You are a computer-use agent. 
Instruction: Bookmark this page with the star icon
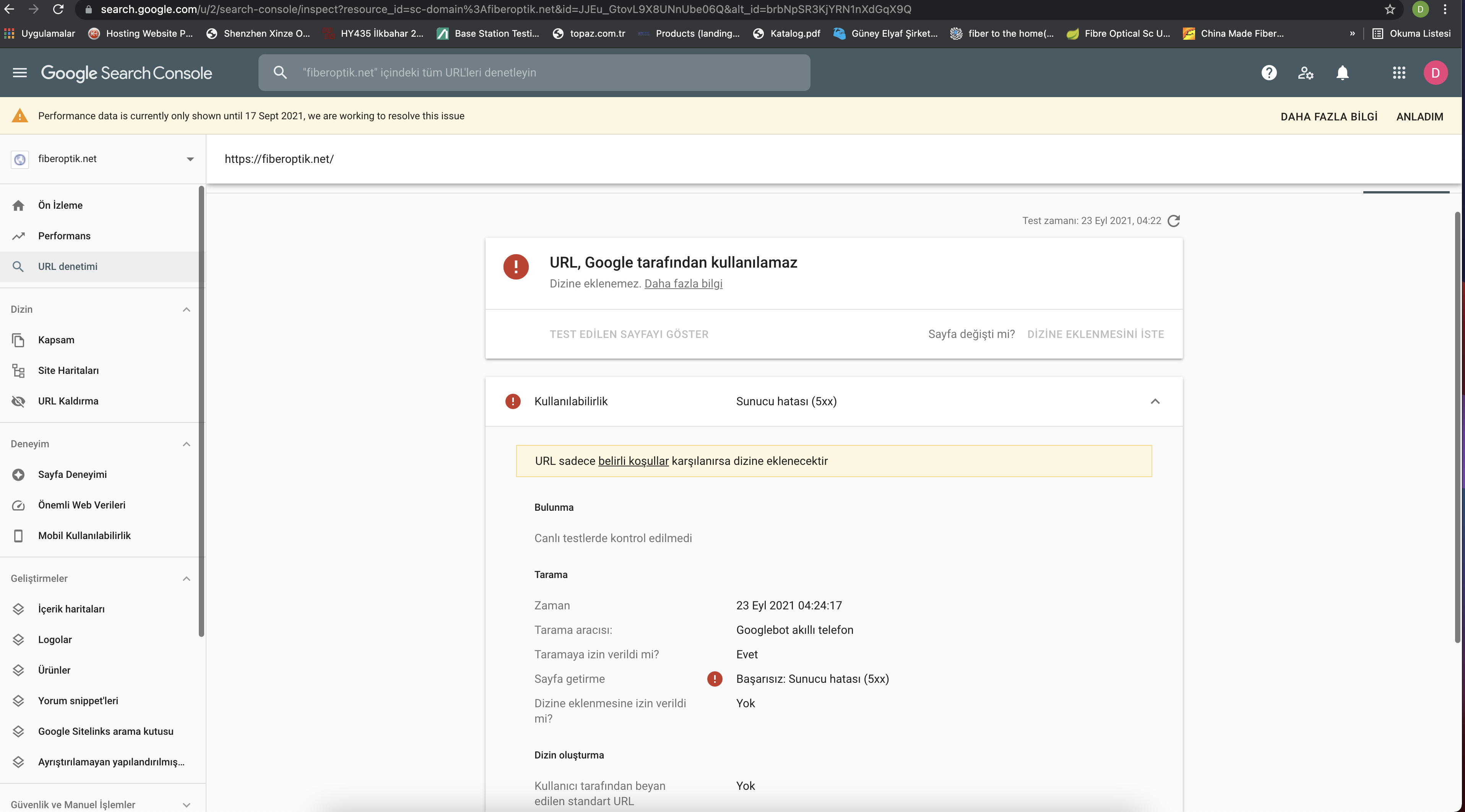(1390, 9)
